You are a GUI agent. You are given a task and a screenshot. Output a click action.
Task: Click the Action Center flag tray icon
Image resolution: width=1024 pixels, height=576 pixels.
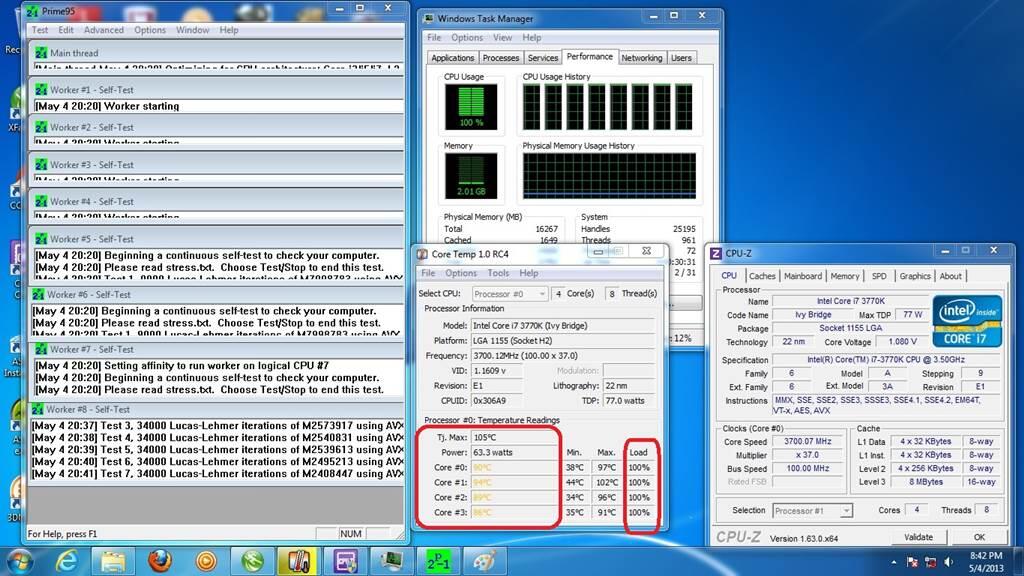(912, 562)
